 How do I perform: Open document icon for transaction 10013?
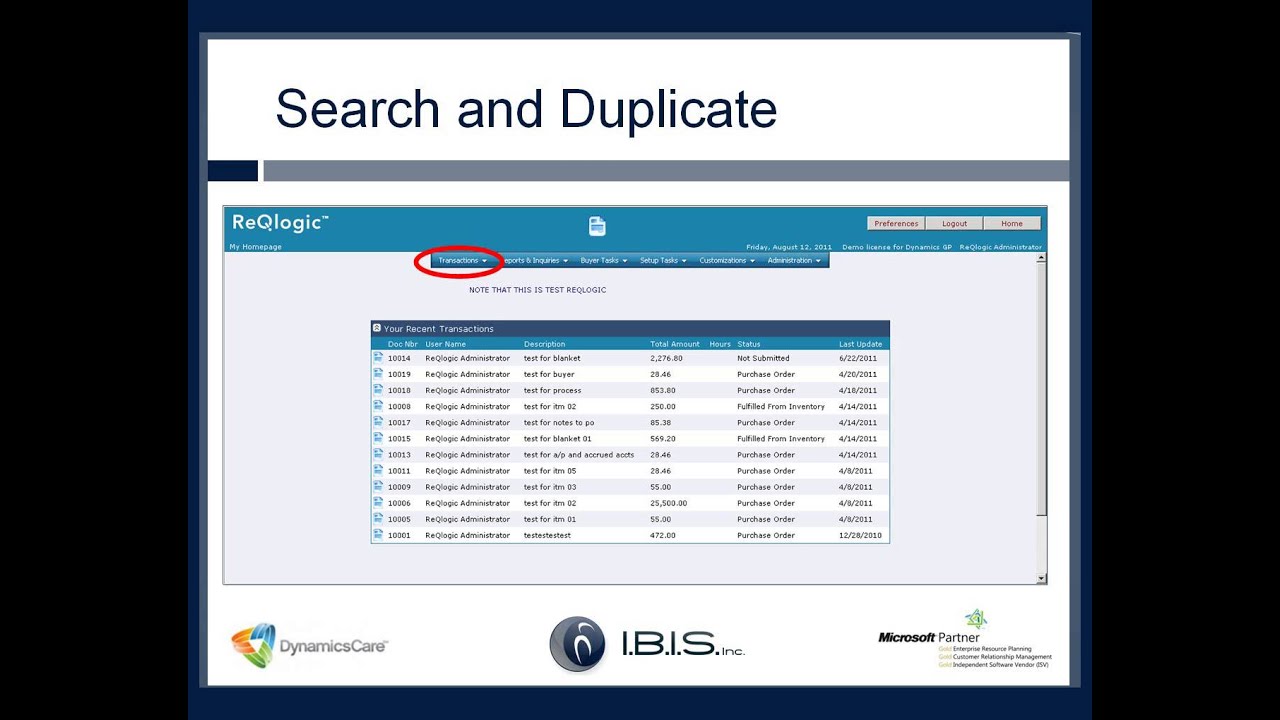tap(378, 453)
